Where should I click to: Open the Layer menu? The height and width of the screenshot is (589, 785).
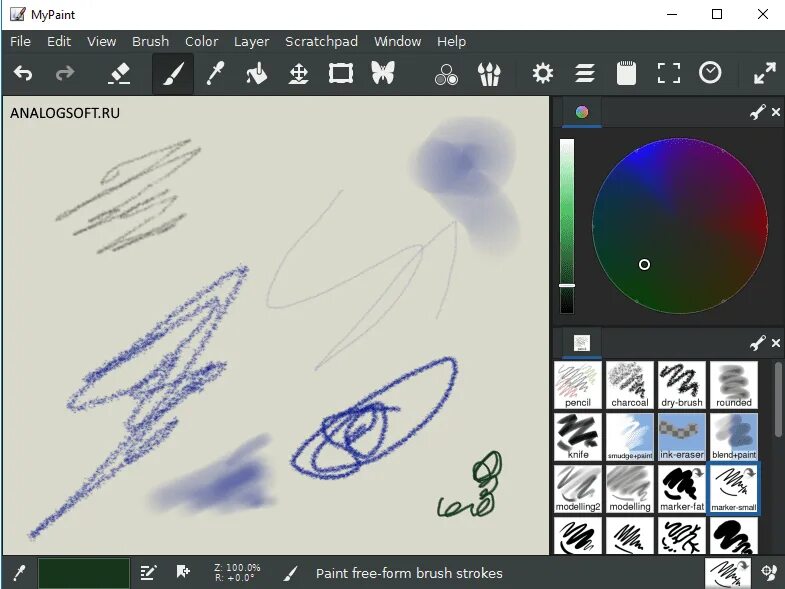click(251, 42)
